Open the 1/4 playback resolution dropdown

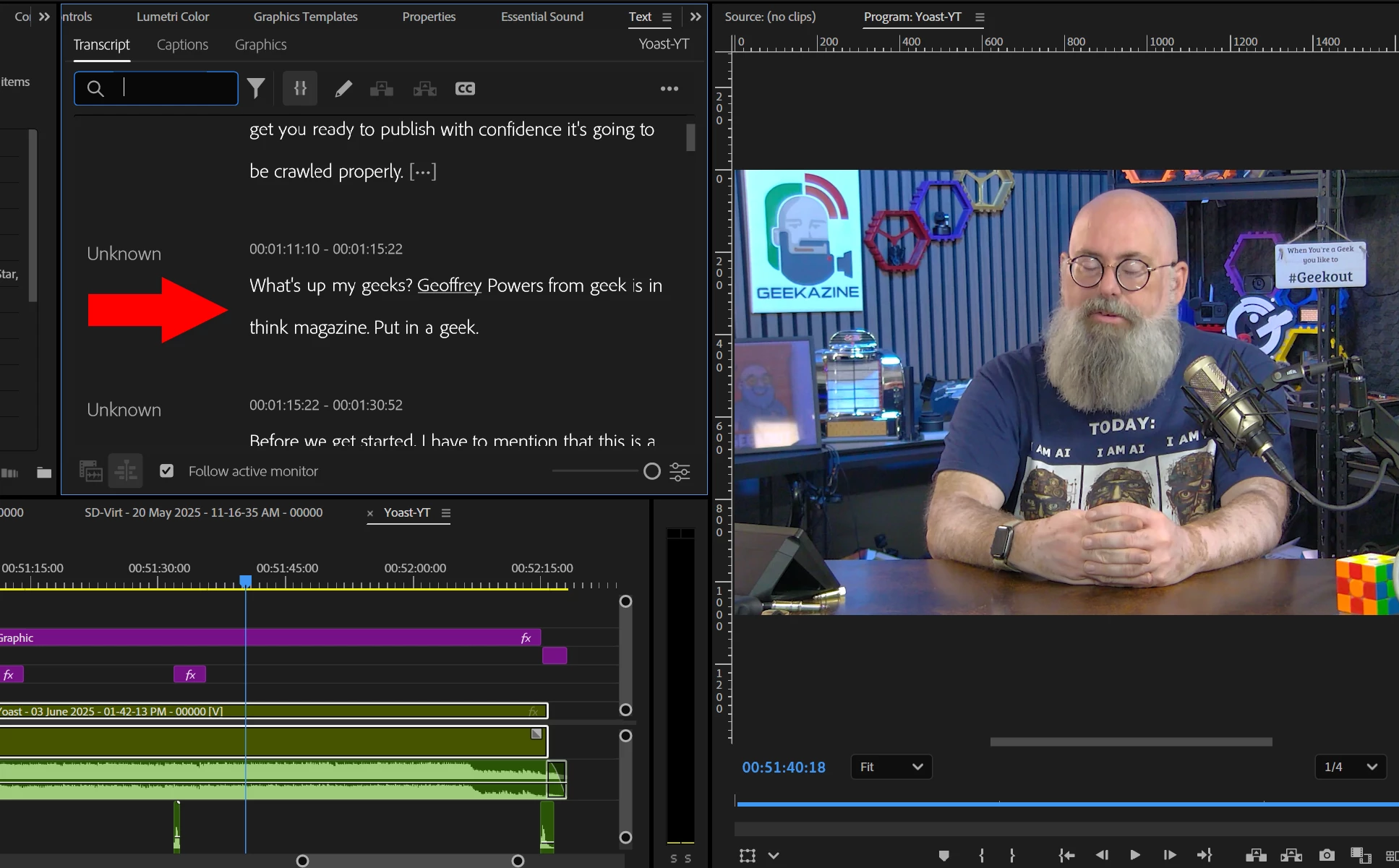tap(1350, 767)
